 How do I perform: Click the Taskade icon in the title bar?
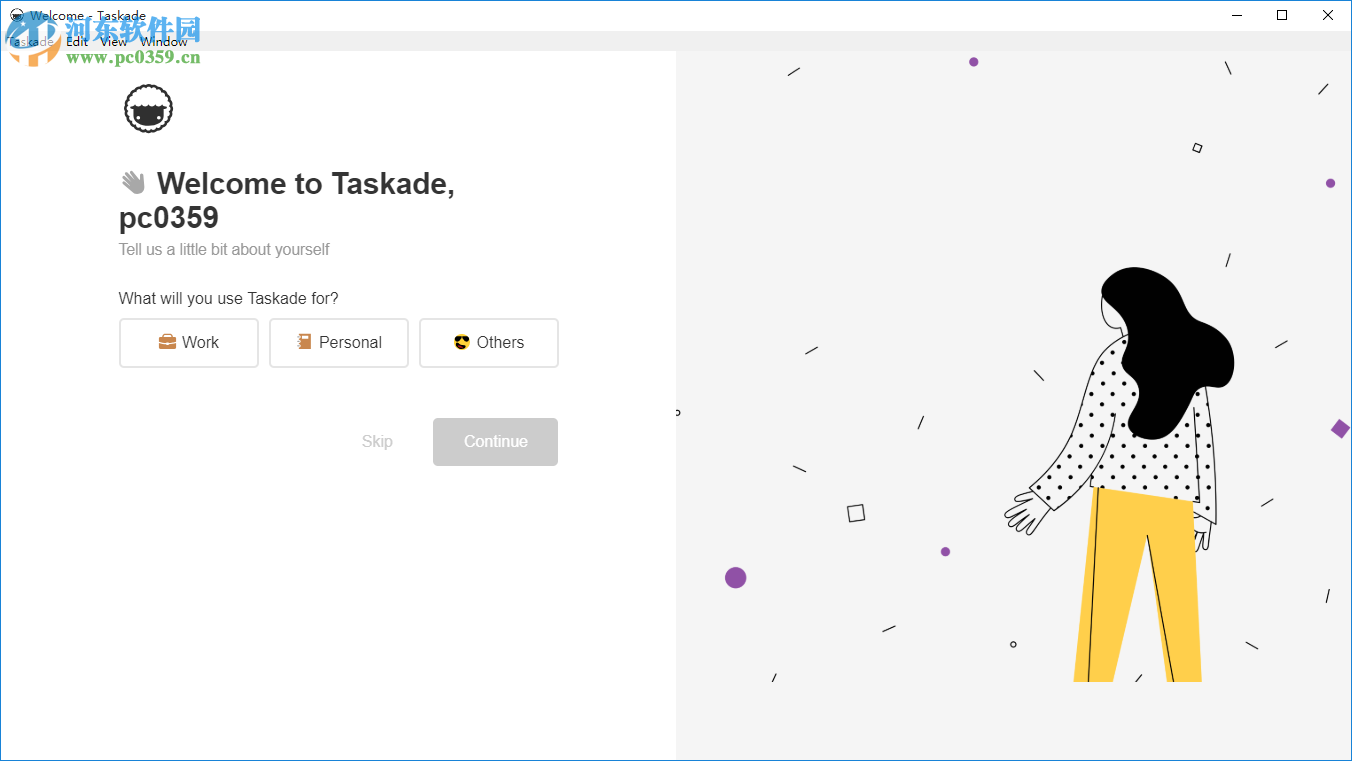tap(15, 15)
